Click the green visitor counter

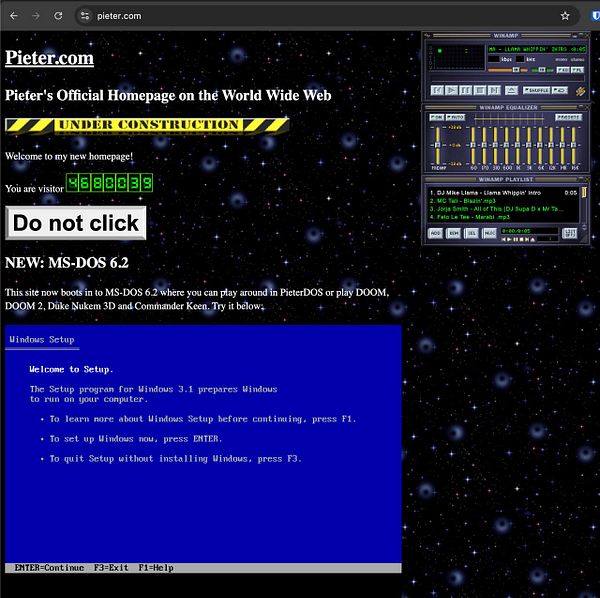click(109, 183)
